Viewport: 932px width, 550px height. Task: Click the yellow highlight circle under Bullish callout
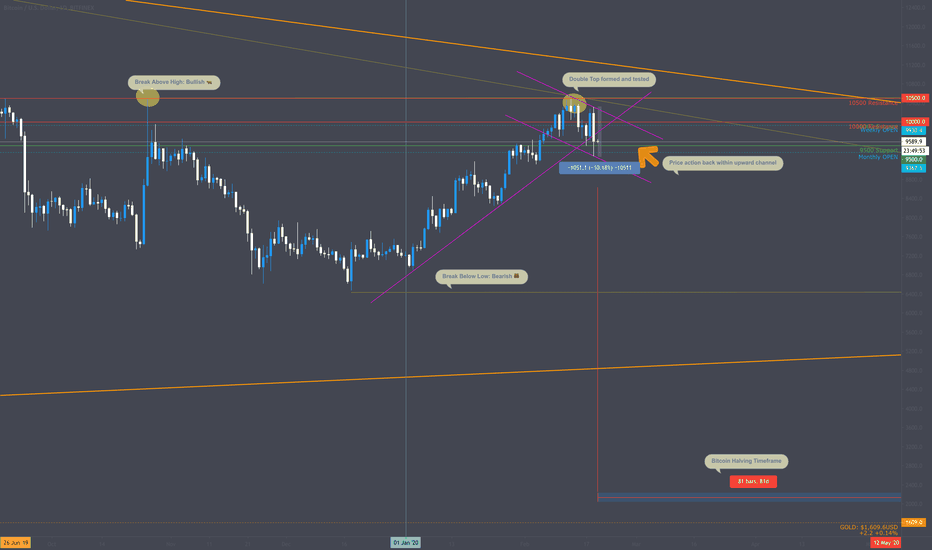coord(147,97)
